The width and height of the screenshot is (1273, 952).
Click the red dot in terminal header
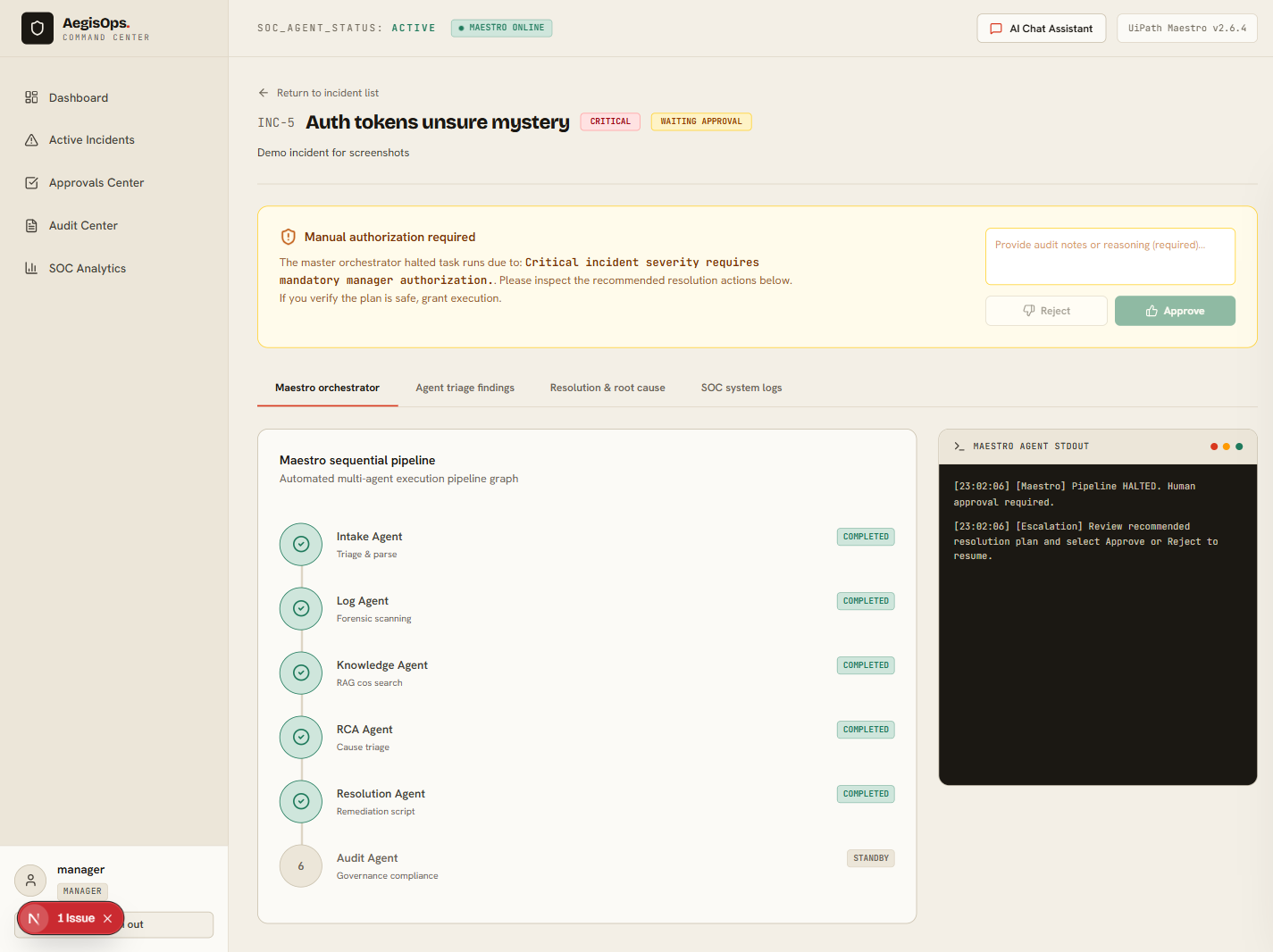[1214, 447]
